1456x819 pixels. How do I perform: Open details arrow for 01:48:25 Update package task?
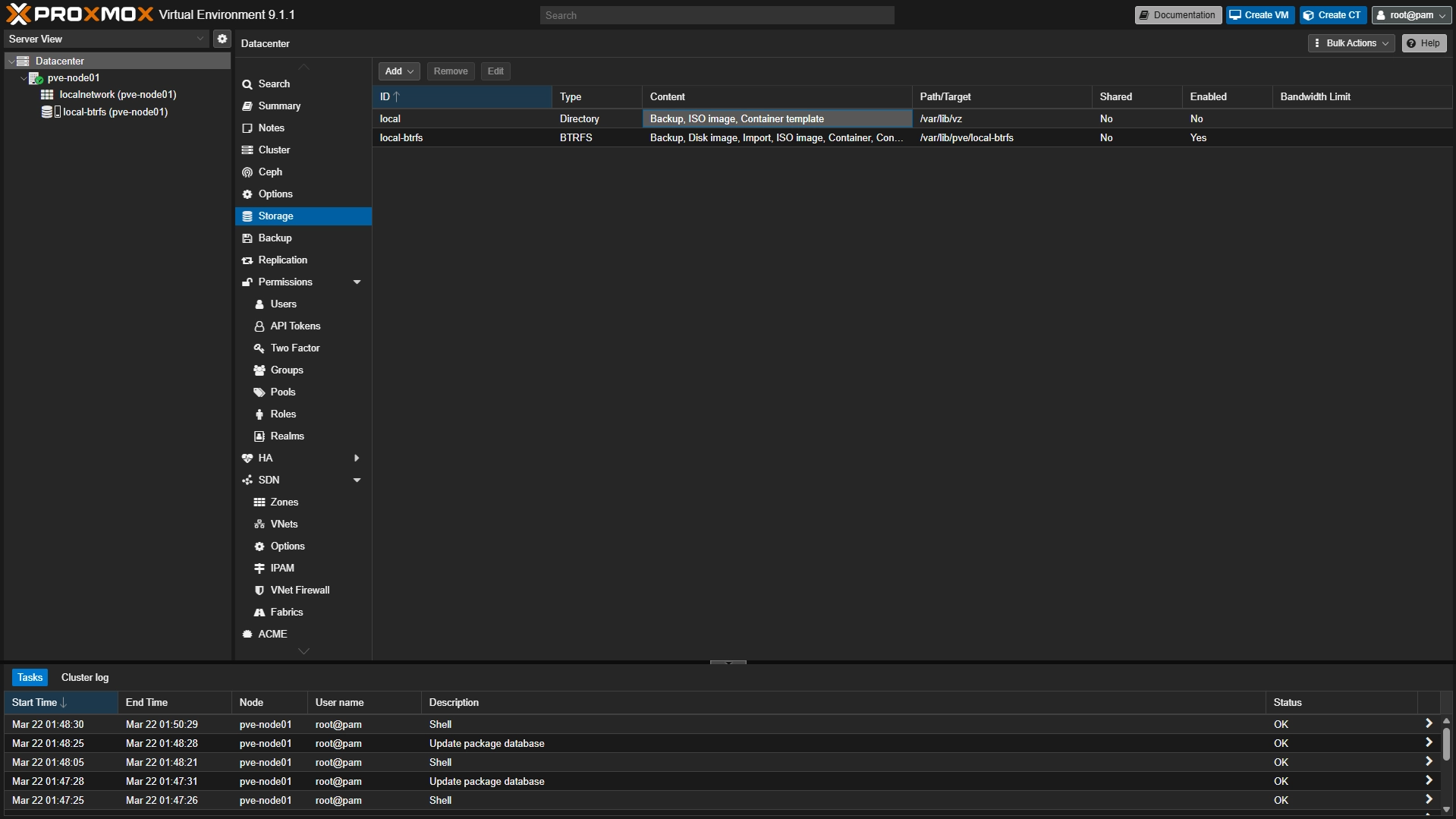pos(1429,743)
